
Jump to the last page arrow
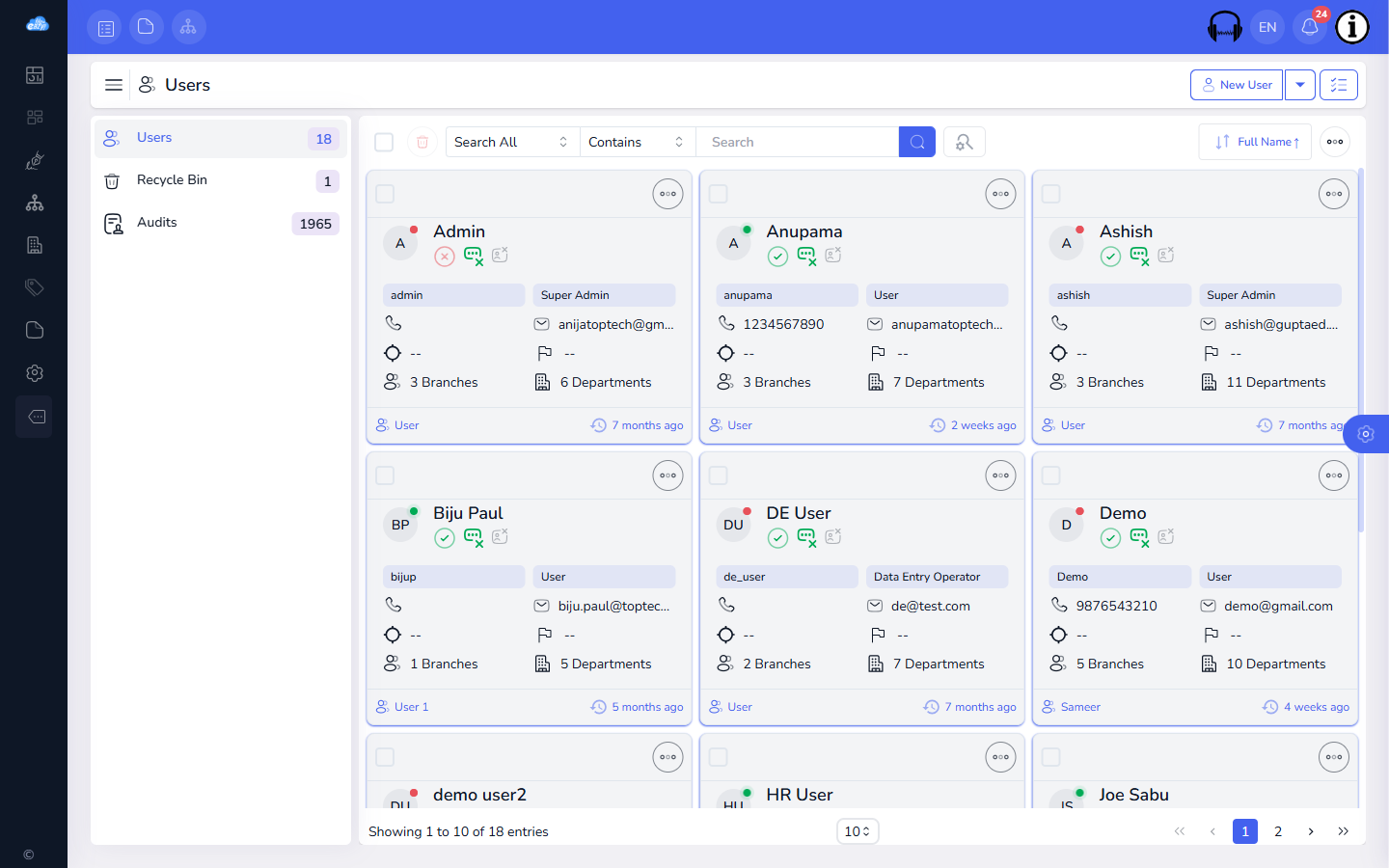[x=1344, y=831]
